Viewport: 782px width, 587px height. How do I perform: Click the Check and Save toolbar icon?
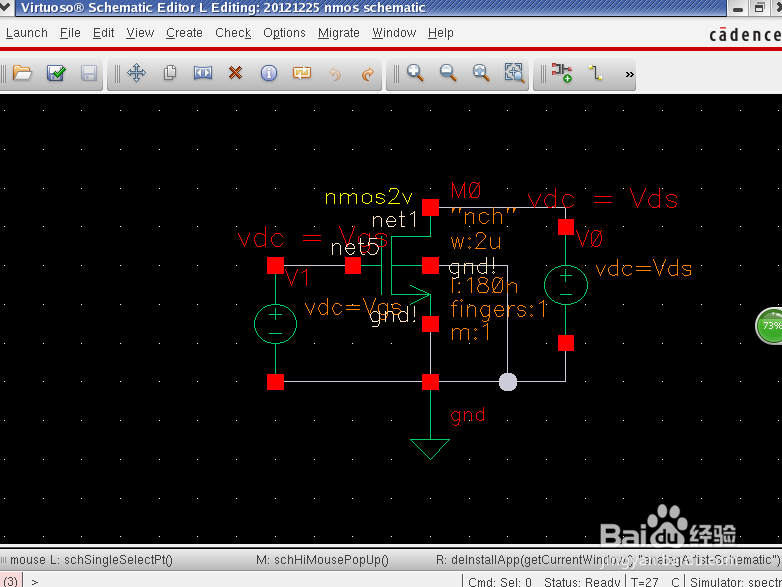coord(56,73)
